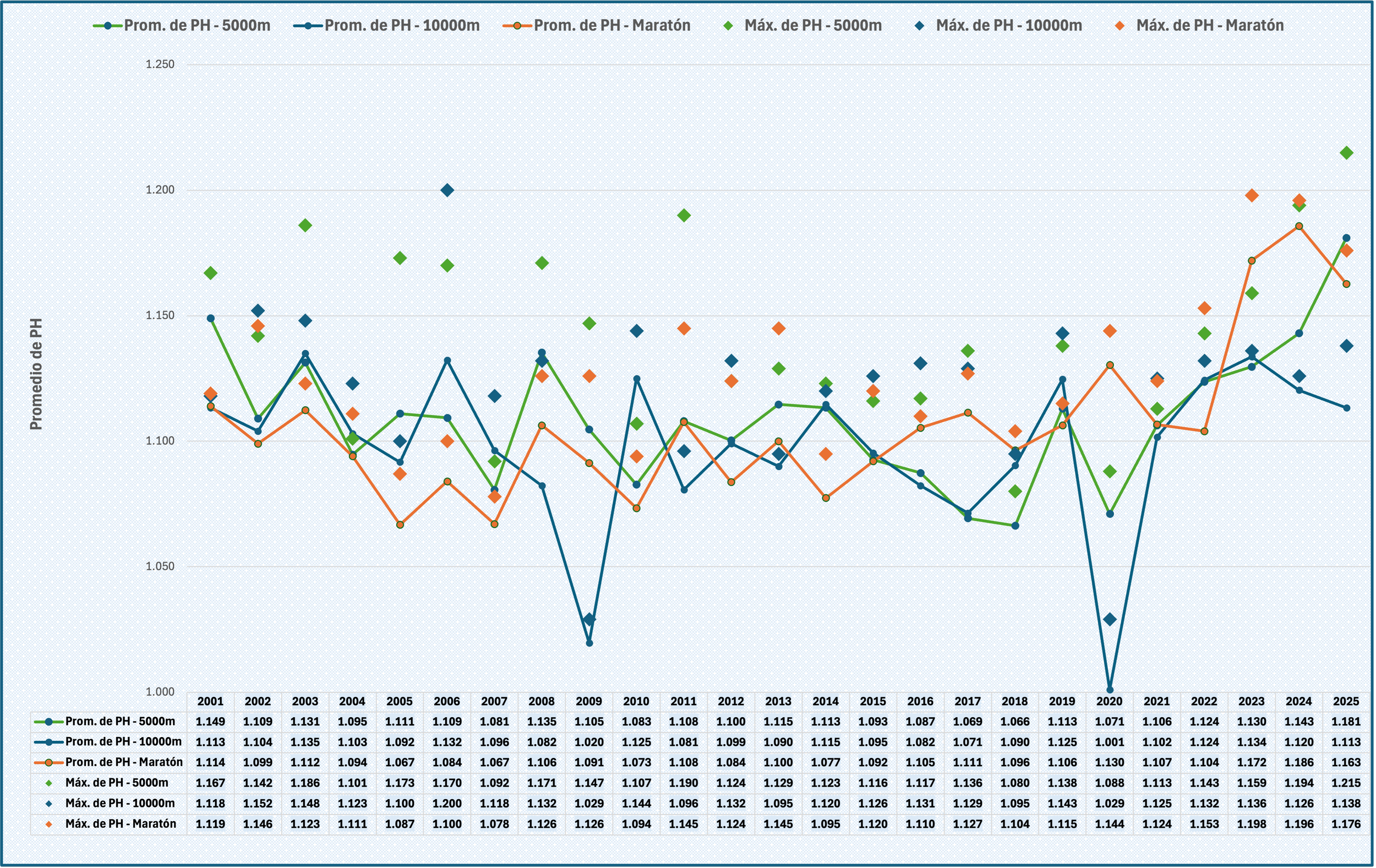Click the 2001 year header in the data table
Viewport: 1376px width, 868px height.
pyautogui.click(x=210, y=701)
